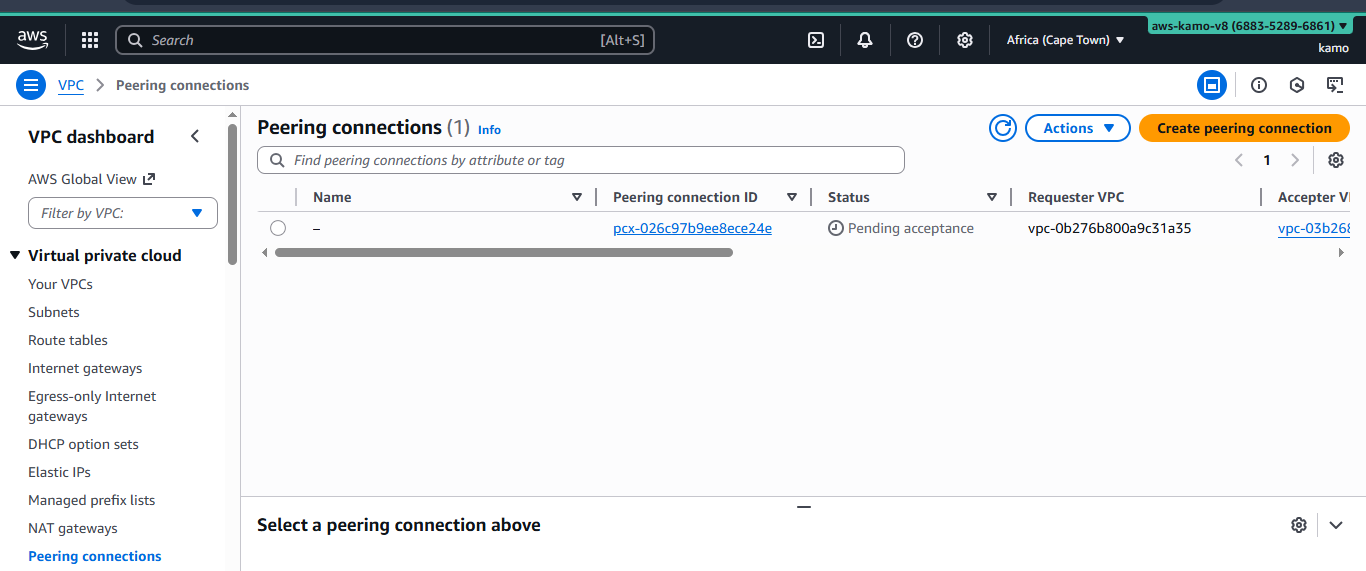Click the split panel resize handle
The width and height of the screenshot is (1366, 571).
(804, 507)
